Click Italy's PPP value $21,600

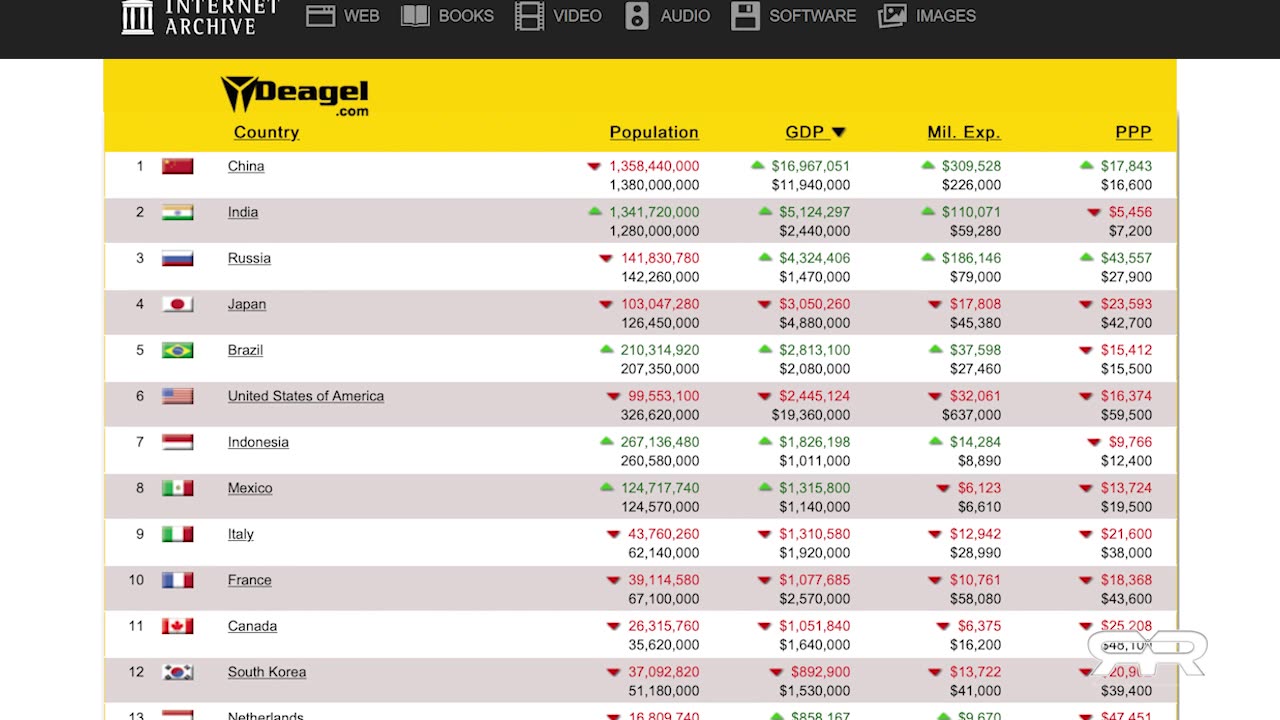click(x=1126, y=534)
